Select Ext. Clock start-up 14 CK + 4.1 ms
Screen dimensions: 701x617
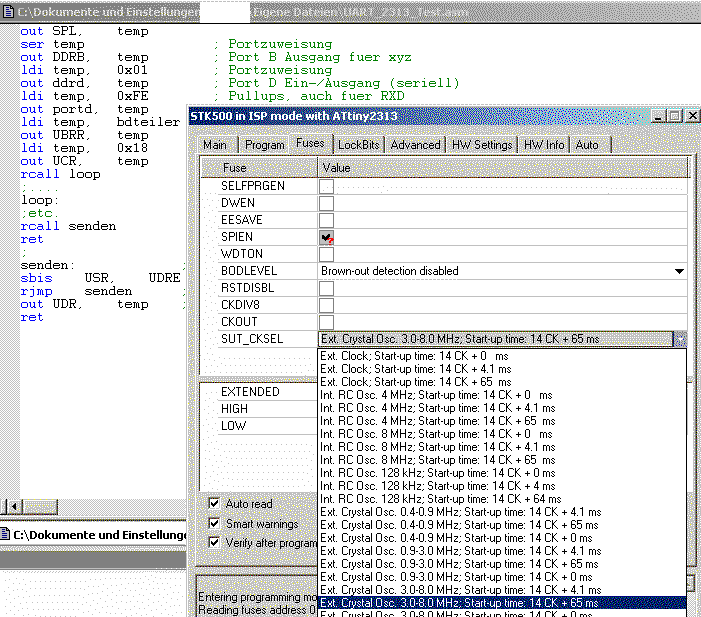[x=502, y=369]
